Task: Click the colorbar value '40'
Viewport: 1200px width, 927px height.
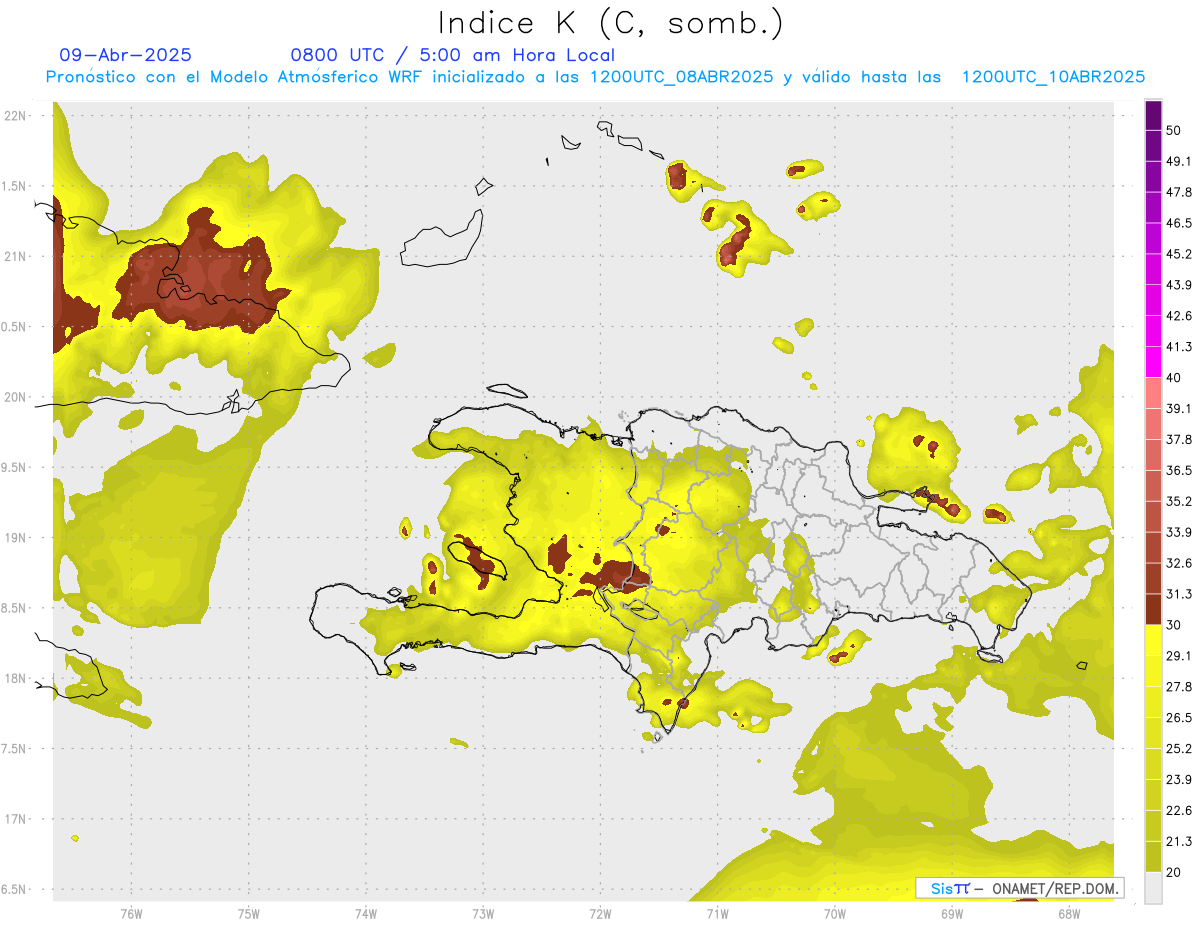Action: [x=1173, y=378]
